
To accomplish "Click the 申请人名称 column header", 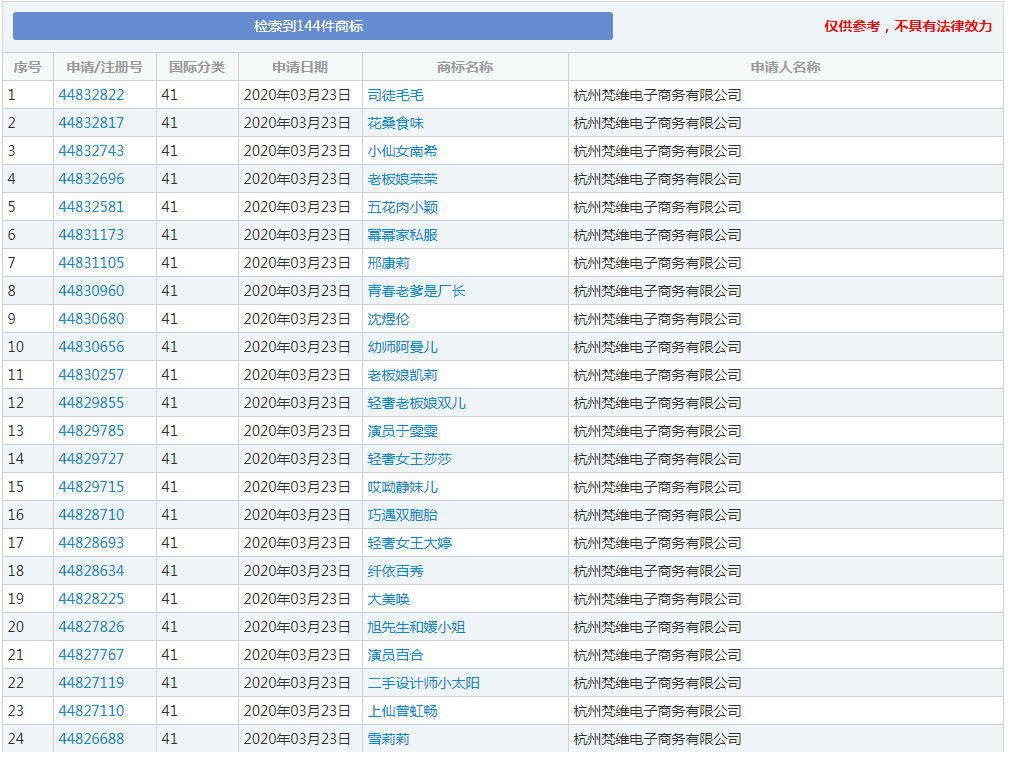I will 785,67.
